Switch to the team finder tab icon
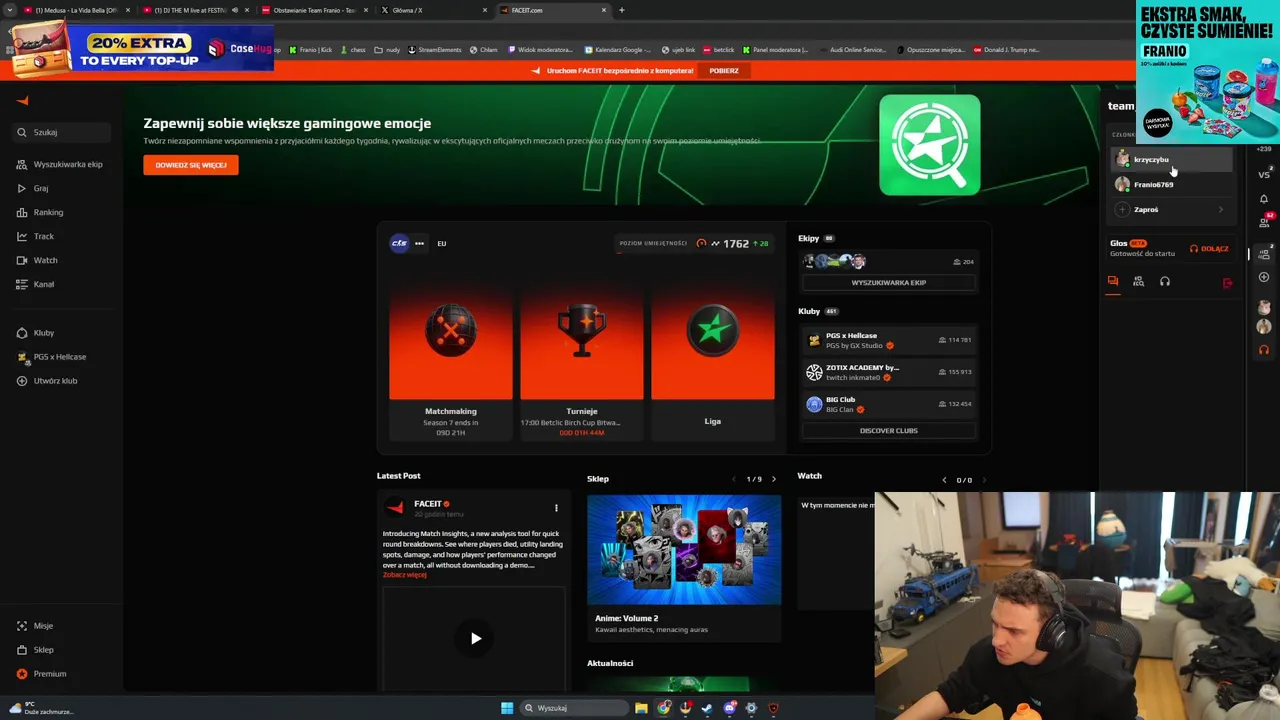 (1139, 282)
